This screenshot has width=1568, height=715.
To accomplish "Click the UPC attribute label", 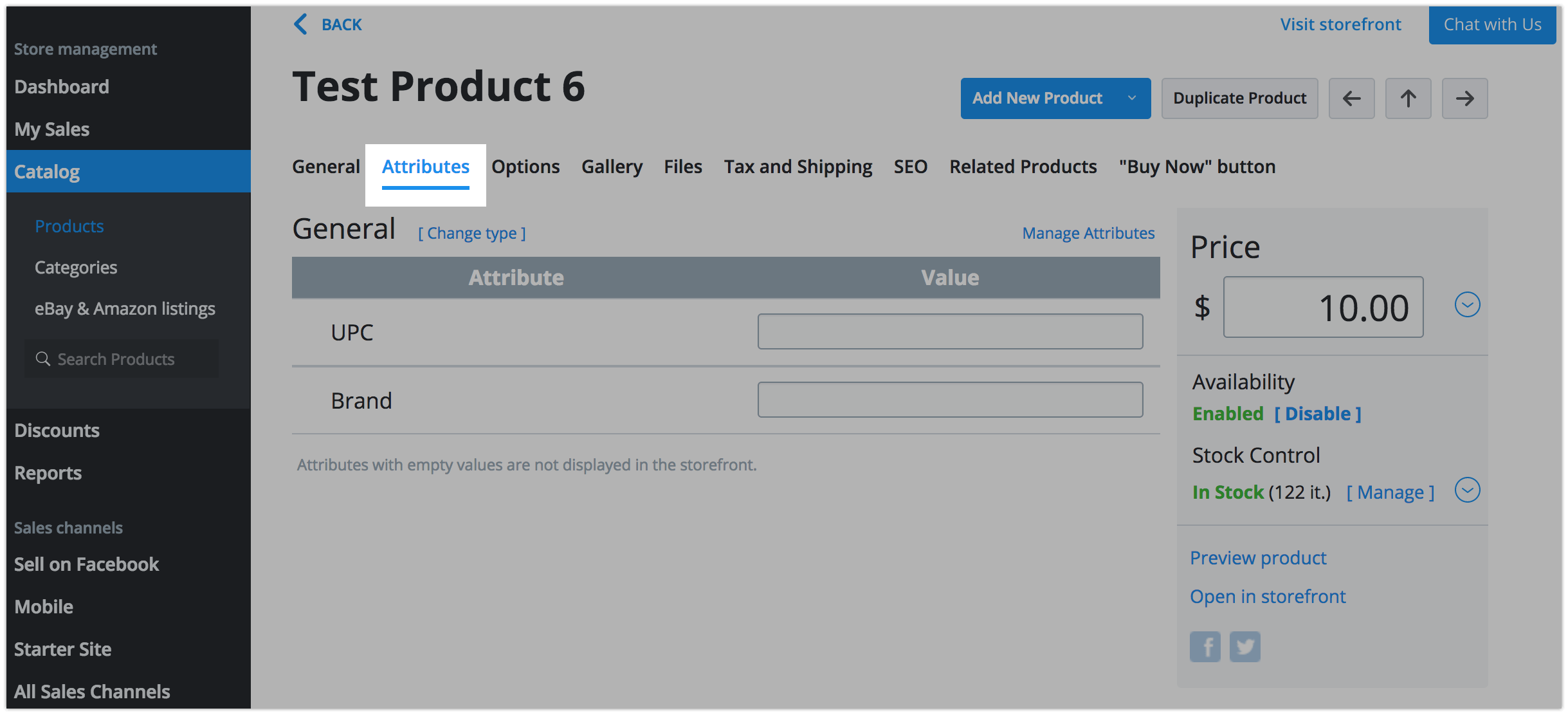I will [352, 332].
